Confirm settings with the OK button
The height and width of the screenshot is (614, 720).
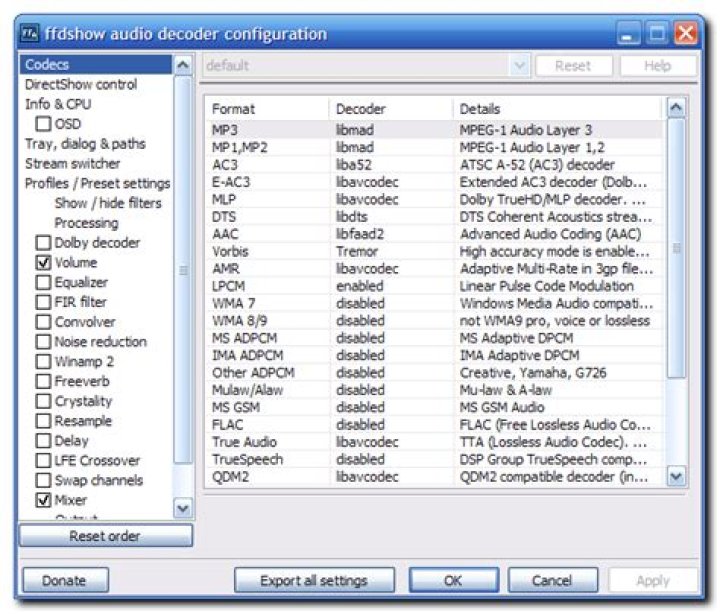click(453, 580)
